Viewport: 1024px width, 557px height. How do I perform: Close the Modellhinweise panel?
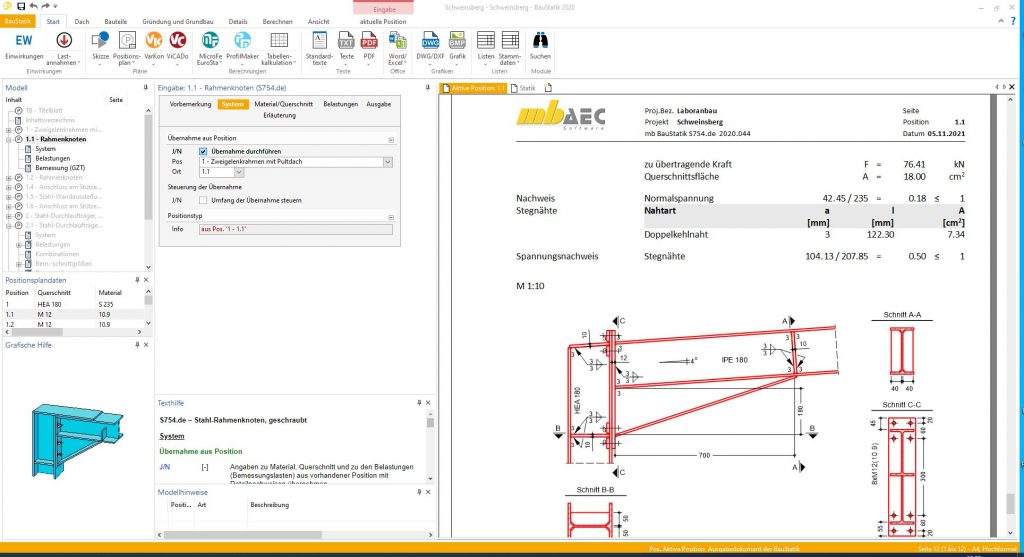click(428, 492)
